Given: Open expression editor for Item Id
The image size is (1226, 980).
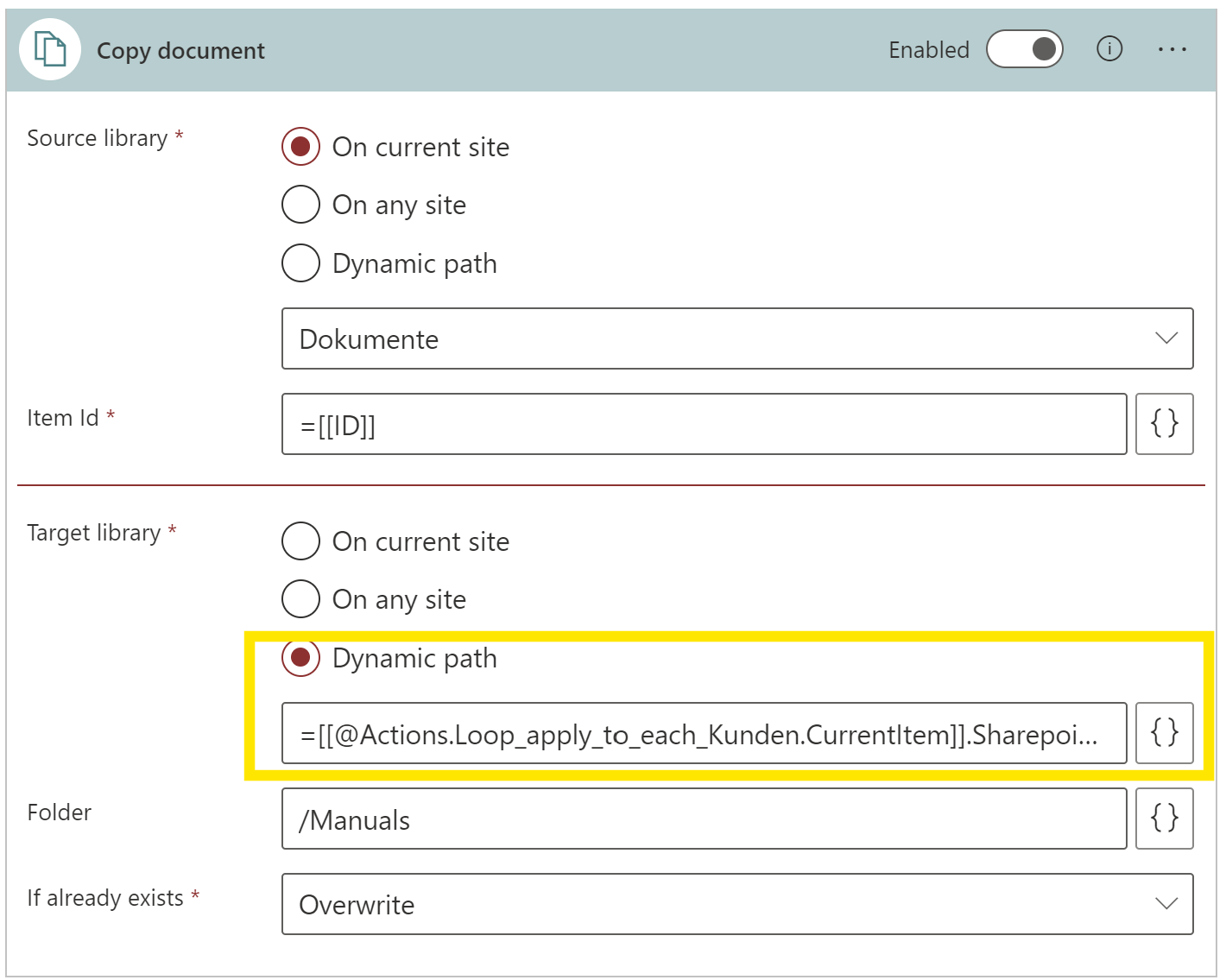Looking at the screenshot, I should [x=1164, y=424].
